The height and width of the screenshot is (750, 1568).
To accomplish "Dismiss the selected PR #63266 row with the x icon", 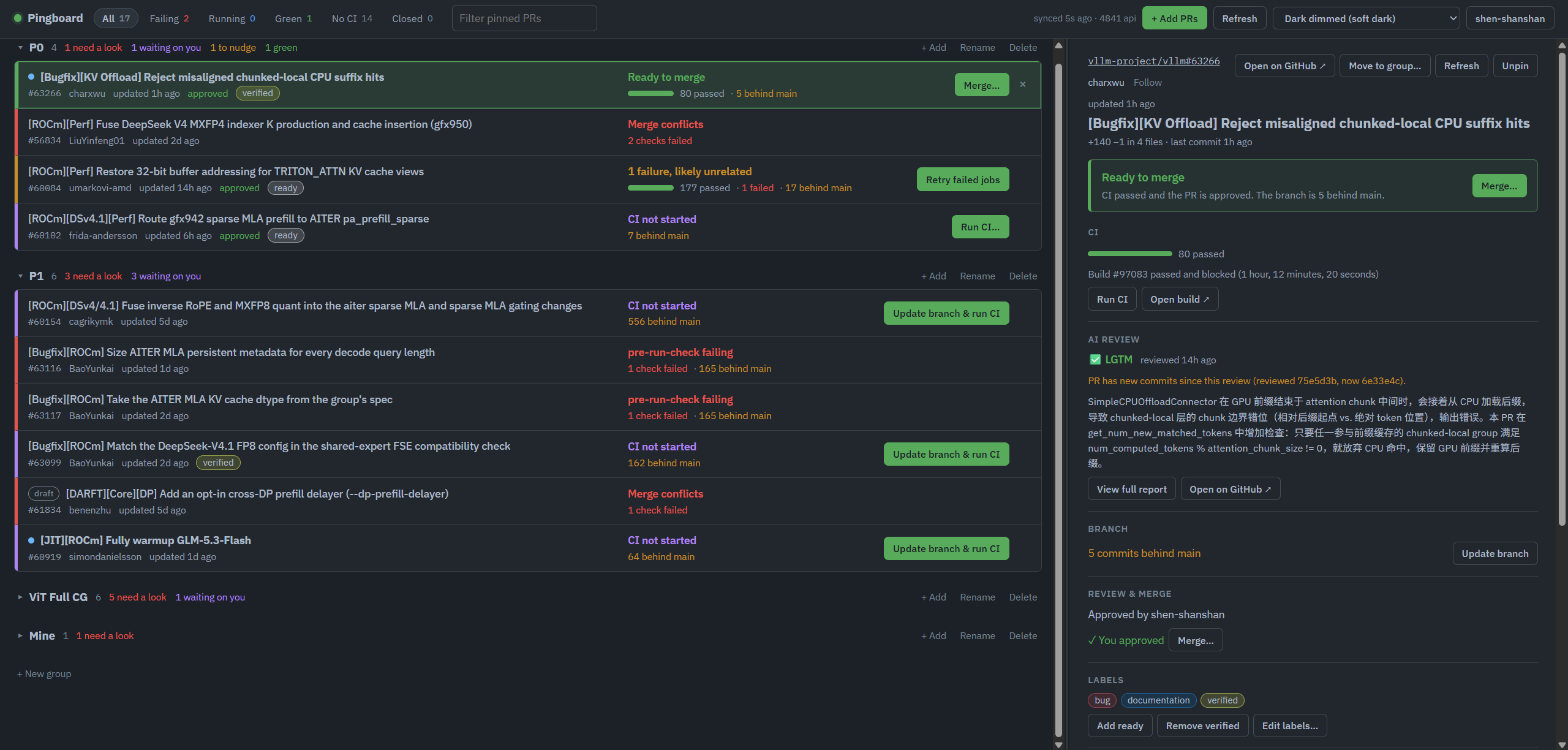I will click(1022, 85).
